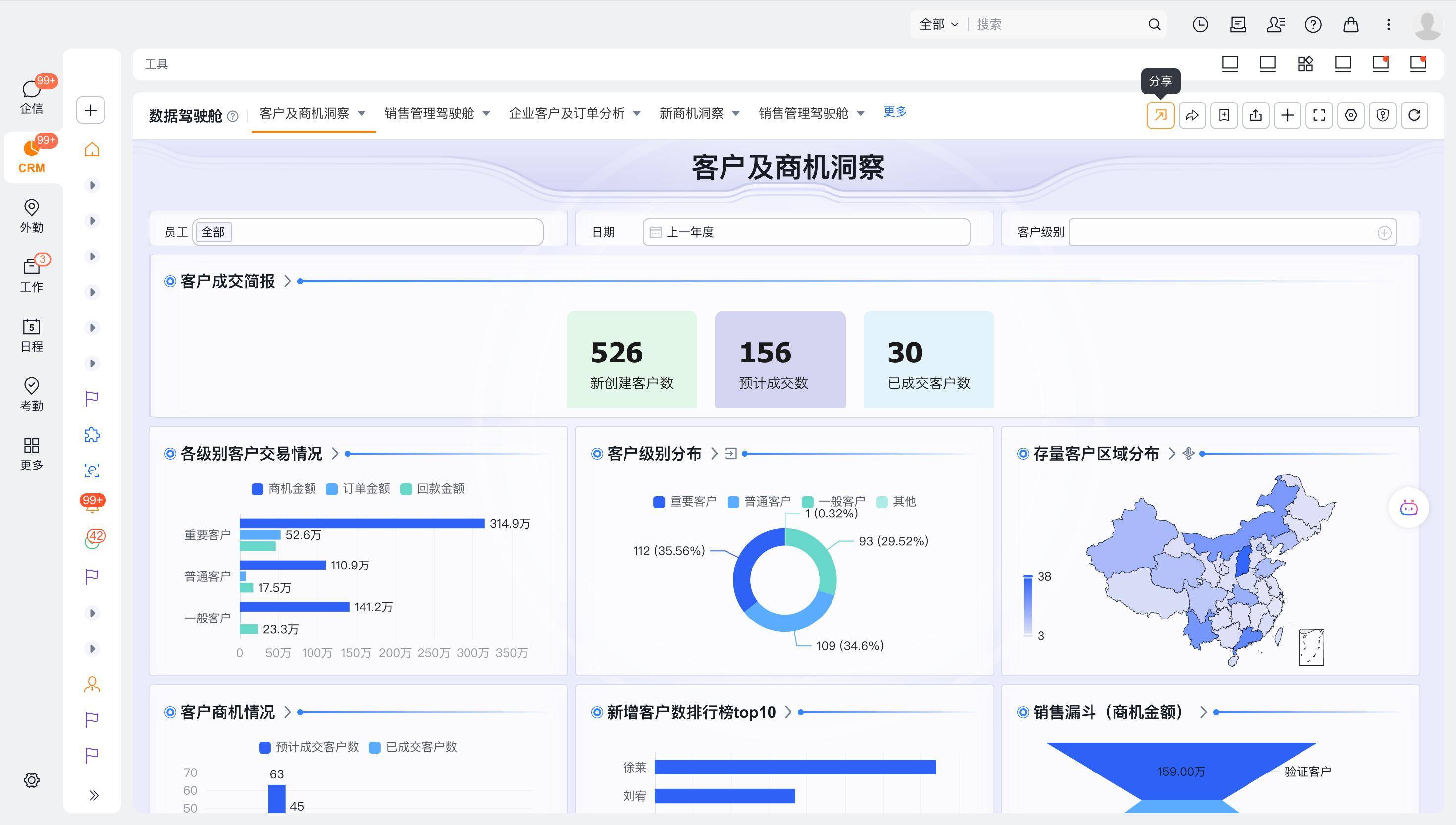The image size is (1456, 825).
Task: Toggle the 已成交客户数 legend item
Action: tap(413, 747)
